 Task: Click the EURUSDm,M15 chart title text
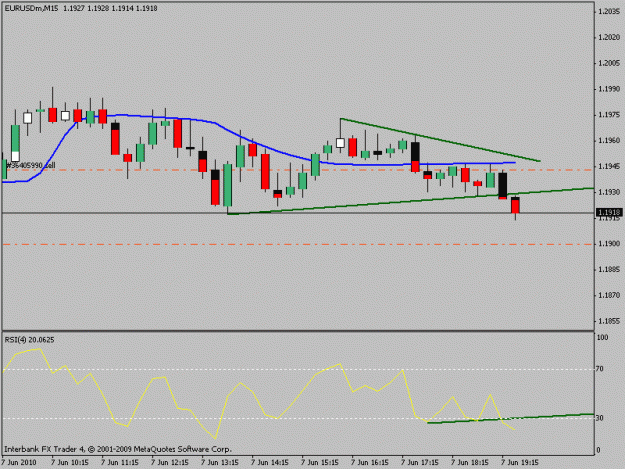[31, 8]
